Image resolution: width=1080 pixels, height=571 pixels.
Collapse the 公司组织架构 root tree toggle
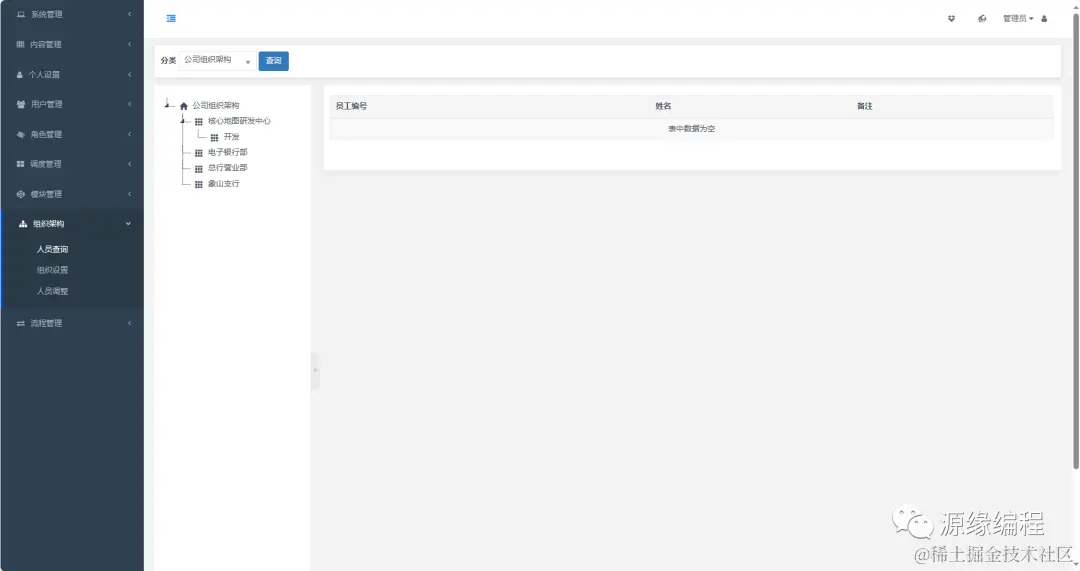[x=167, y=105]
